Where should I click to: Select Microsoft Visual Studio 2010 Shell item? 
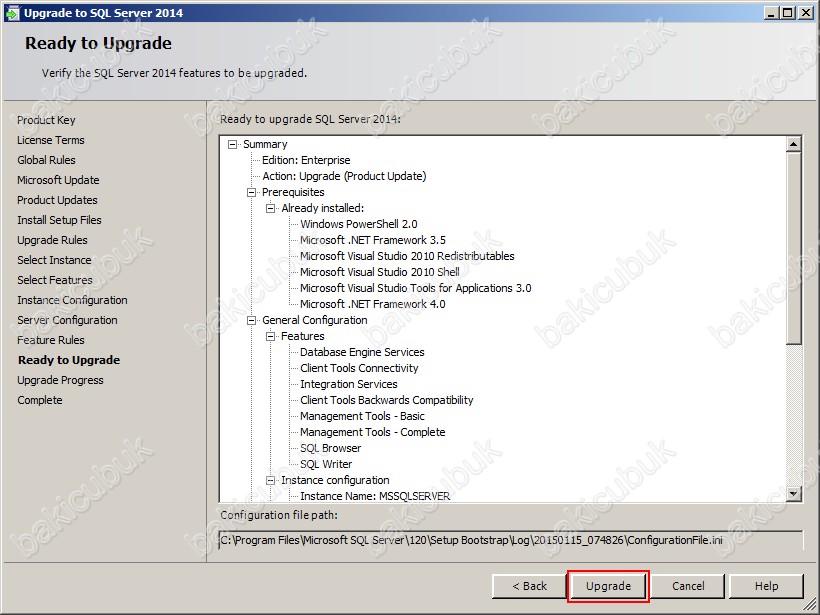click(380, 272)
